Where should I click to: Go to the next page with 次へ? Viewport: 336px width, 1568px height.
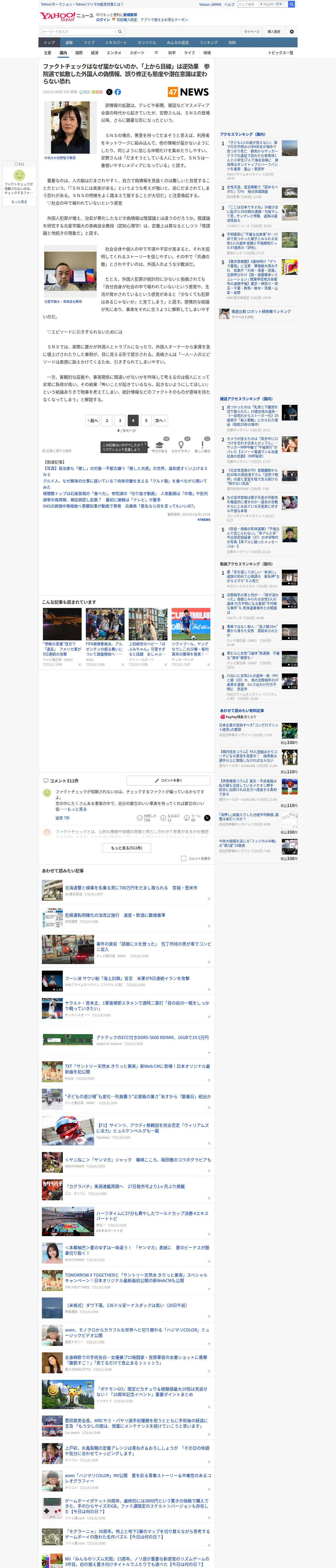(x=160, y=420)
